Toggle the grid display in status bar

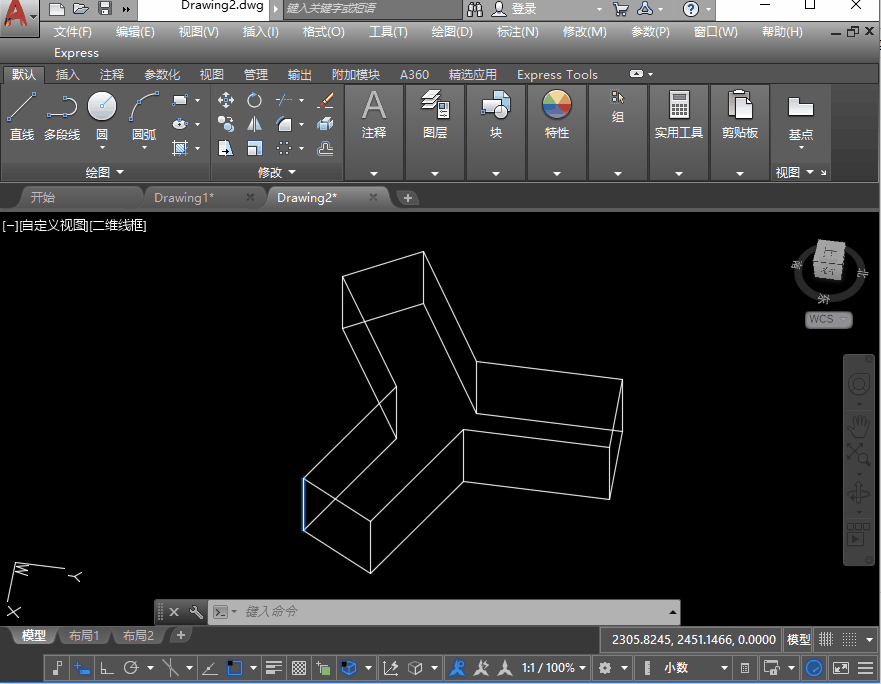coord(826,639)
